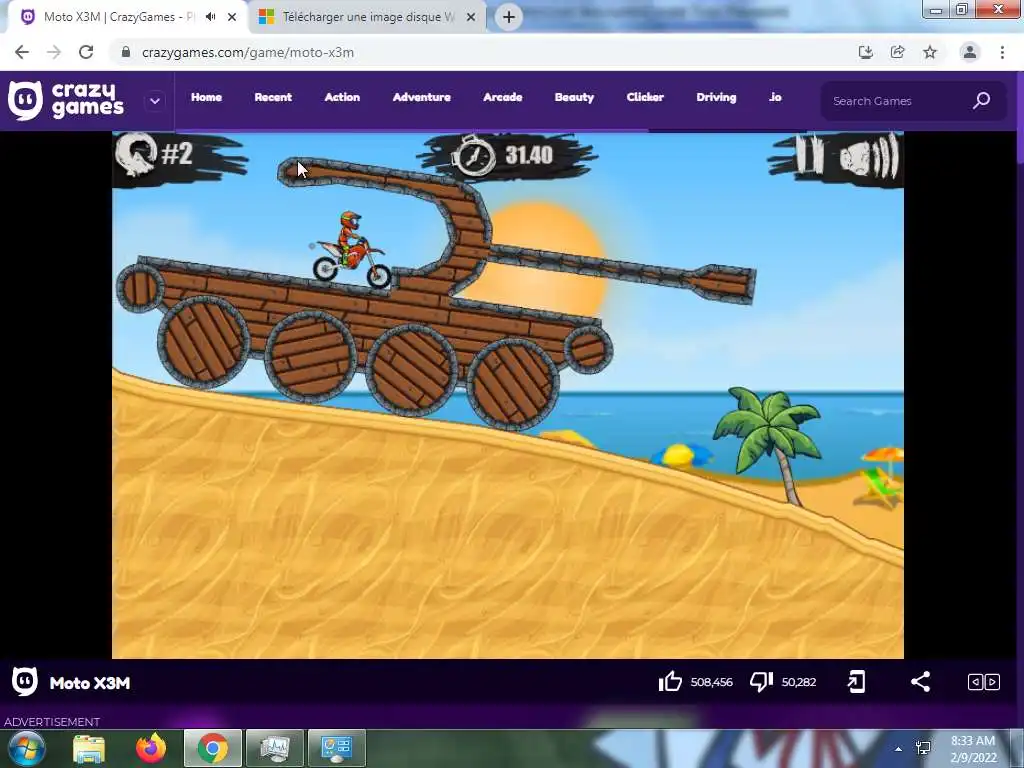Viewport: 1024px width, 768px height.
Task: Click the Chrome taskbar button
Action: pyautogui.click(x=212, y=748)
